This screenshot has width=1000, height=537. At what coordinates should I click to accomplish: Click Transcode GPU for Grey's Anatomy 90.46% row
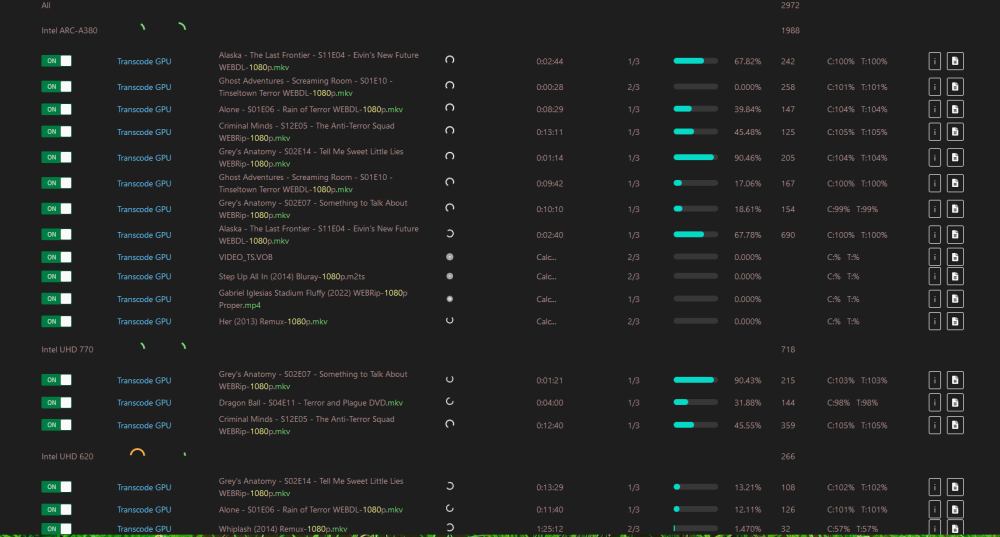point(144,158)
